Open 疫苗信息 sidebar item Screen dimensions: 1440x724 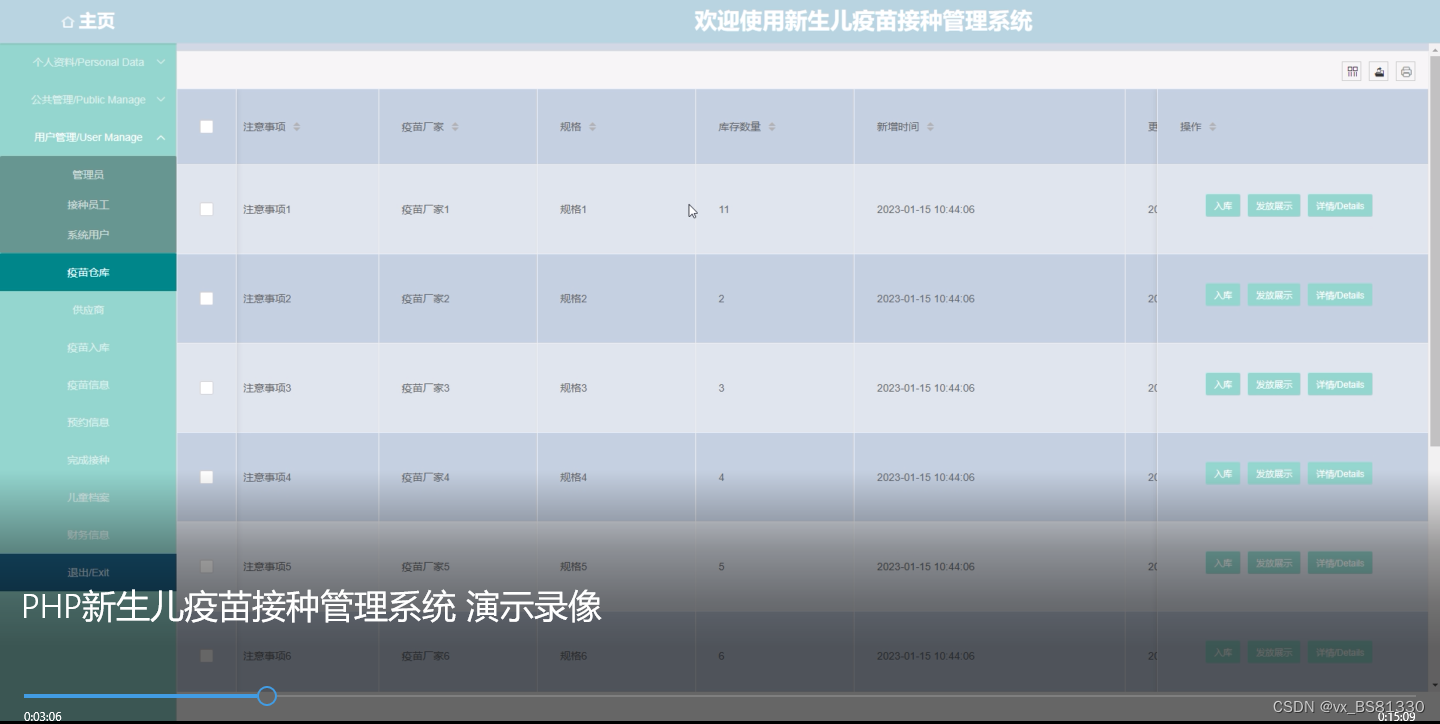click(88, 385)
